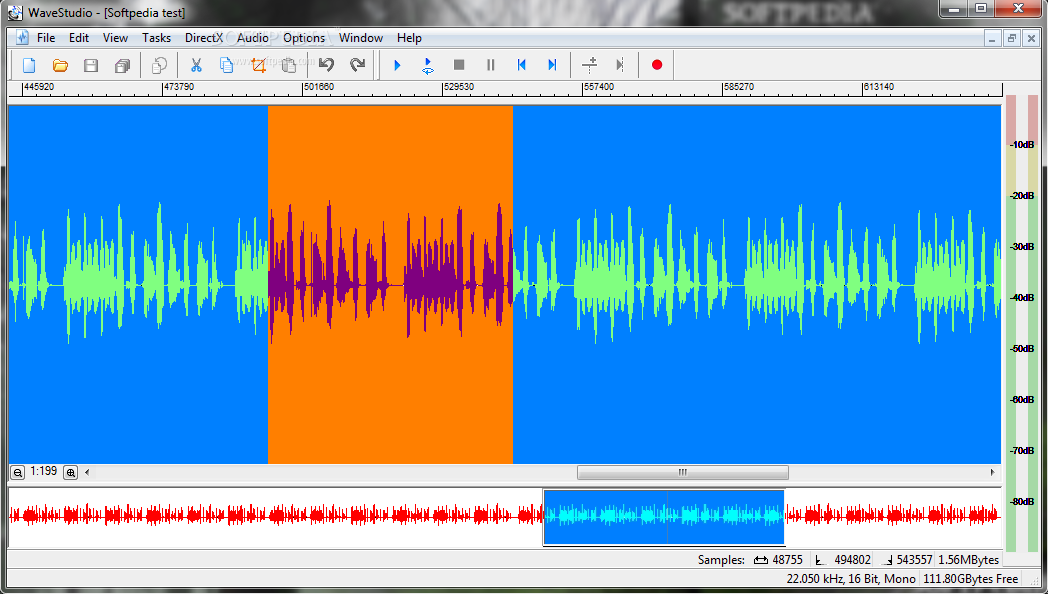
Task: Open a file with the folder icon
Action: point(60,65)
